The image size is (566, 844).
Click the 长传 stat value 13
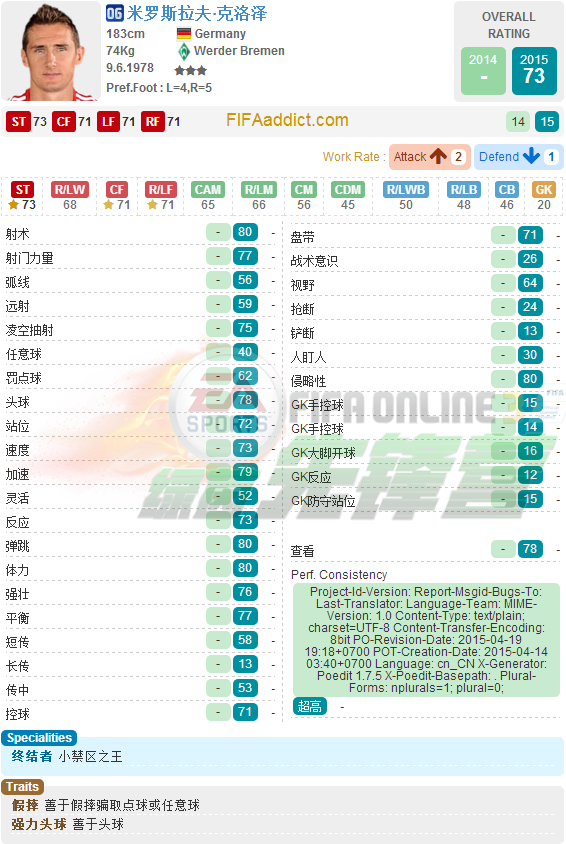(245, 664)
